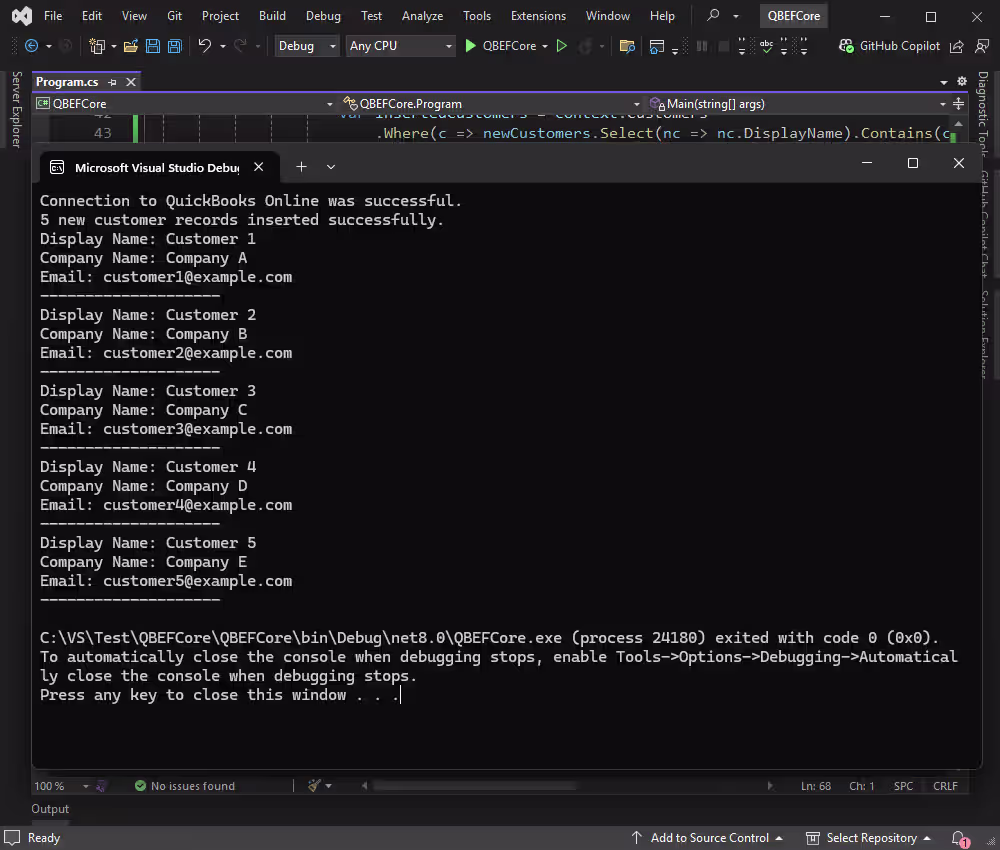Click the Undo arrow icon
Screen dimensions: 1000x850
[205, 46]
